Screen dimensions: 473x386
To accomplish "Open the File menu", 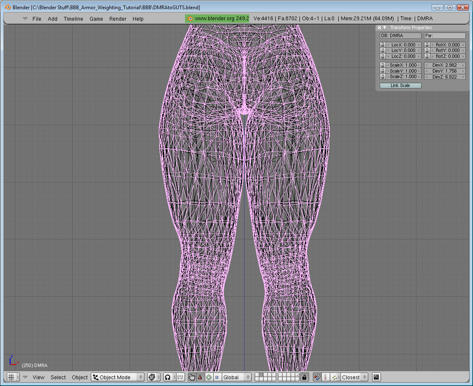I will coord(37,19).
